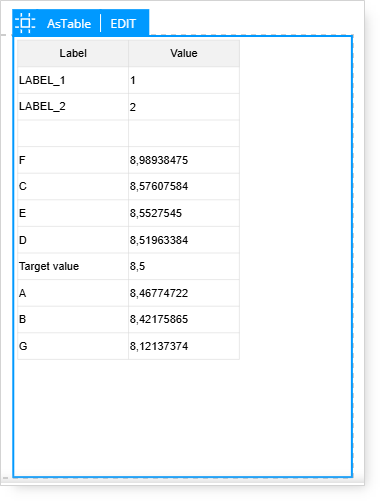Click the empty label cell below LABEL_2
The image size is (380, 501).
pyautogui.click(x=73, y=133)
